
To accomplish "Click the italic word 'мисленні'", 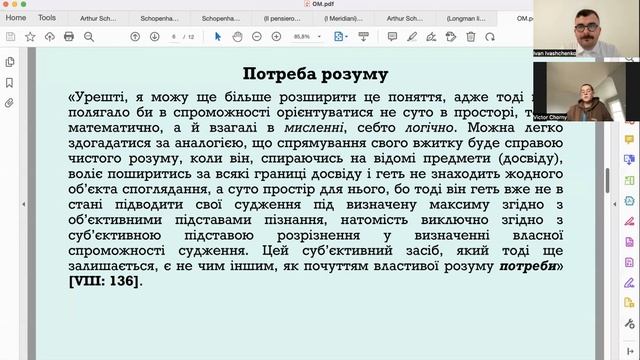I will click(x=314, y=128).
